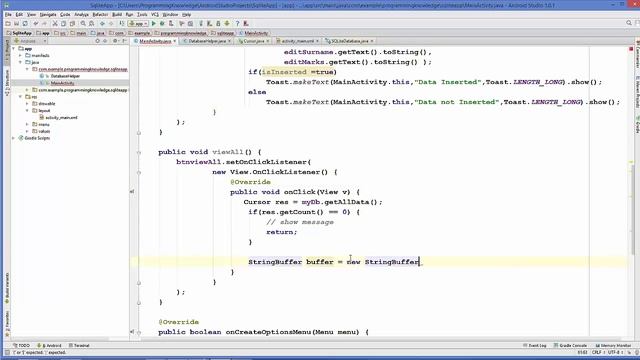This screenshot has width=640, height=360.
Task: Open the Android tool window at bottom
Action: pyautogui.click(x=49, y=345)
